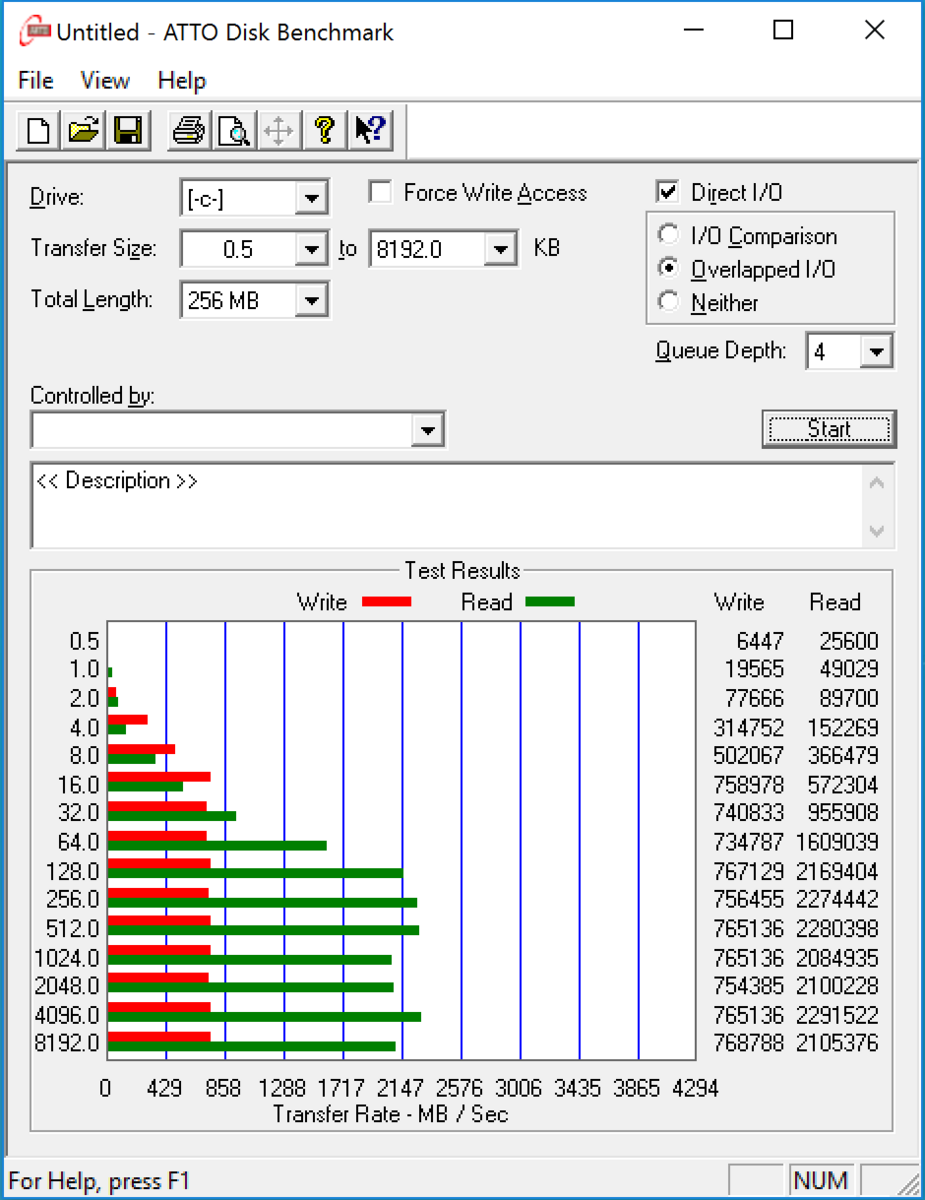Toggle the Direct I/O checkbox
925x1200 pixels.
pos(667,192)
